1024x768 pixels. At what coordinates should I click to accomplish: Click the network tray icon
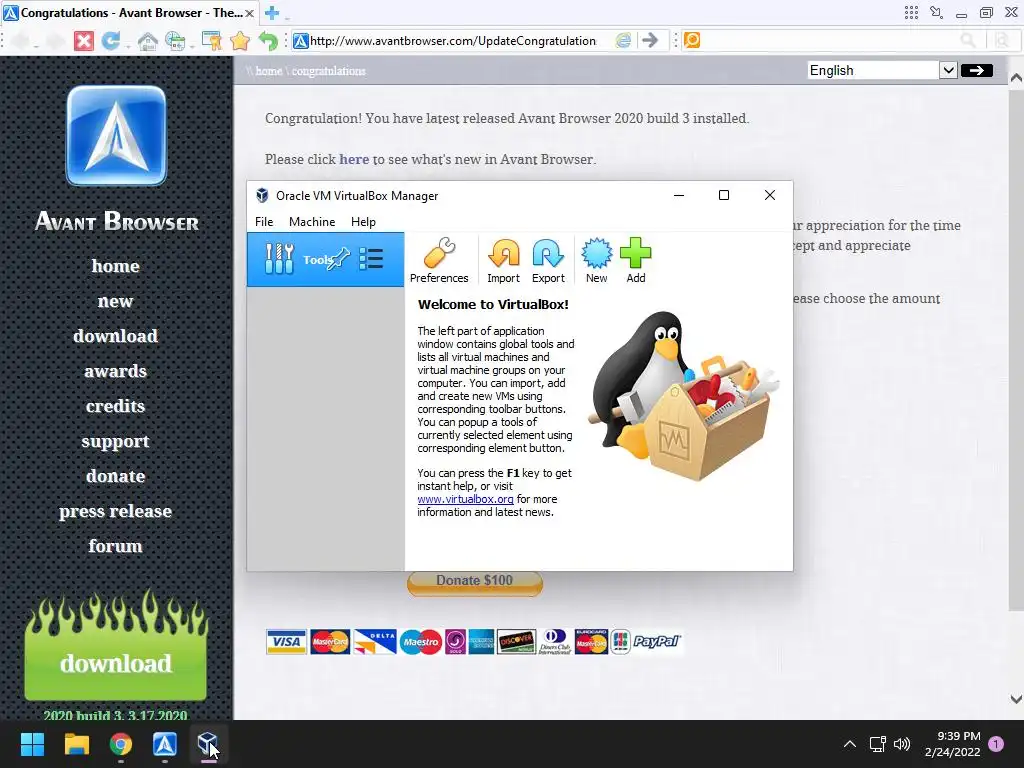[877, 744]
